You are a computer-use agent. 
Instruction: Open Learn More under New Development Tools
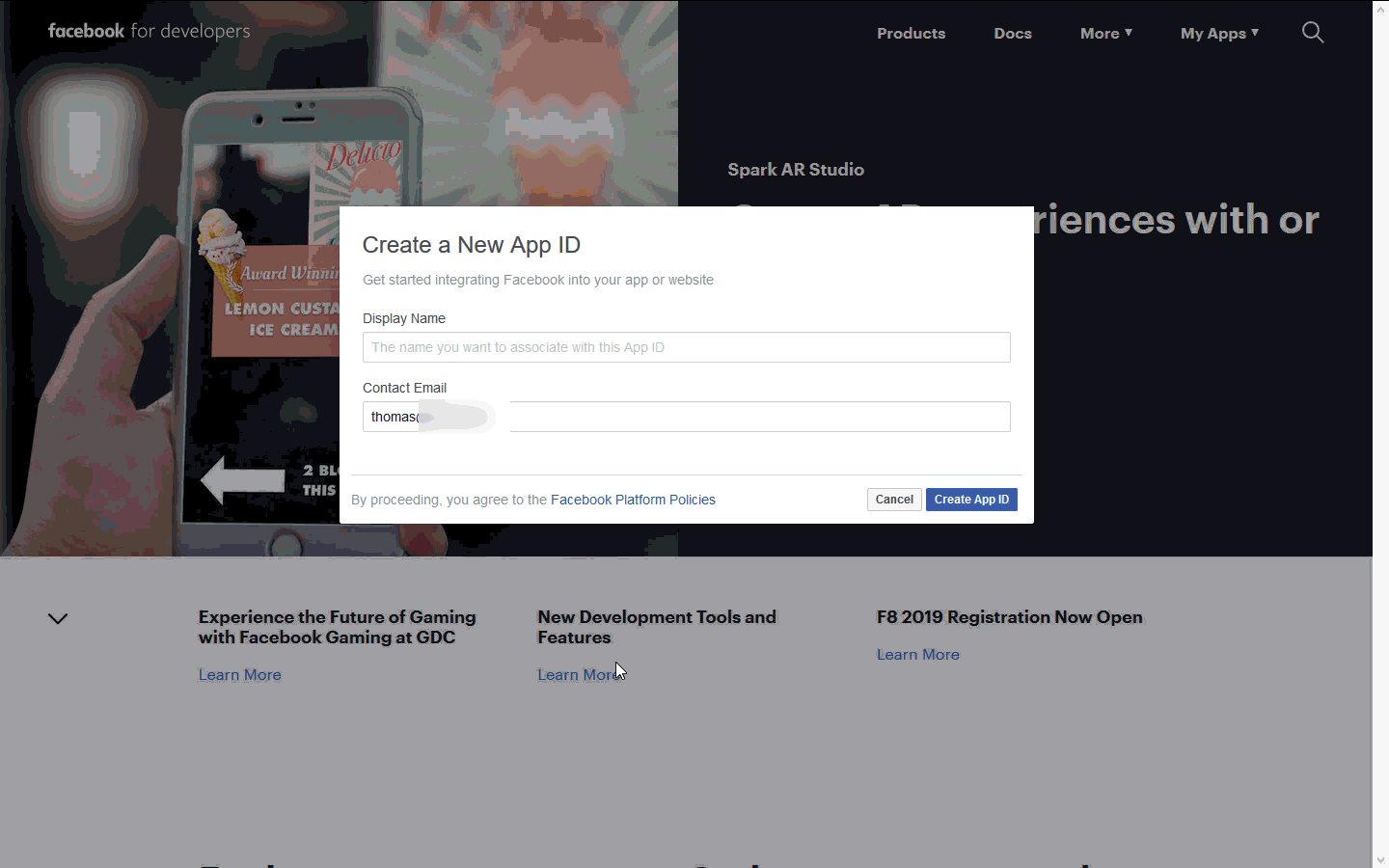pyautogui.click(x=579, y=675)
